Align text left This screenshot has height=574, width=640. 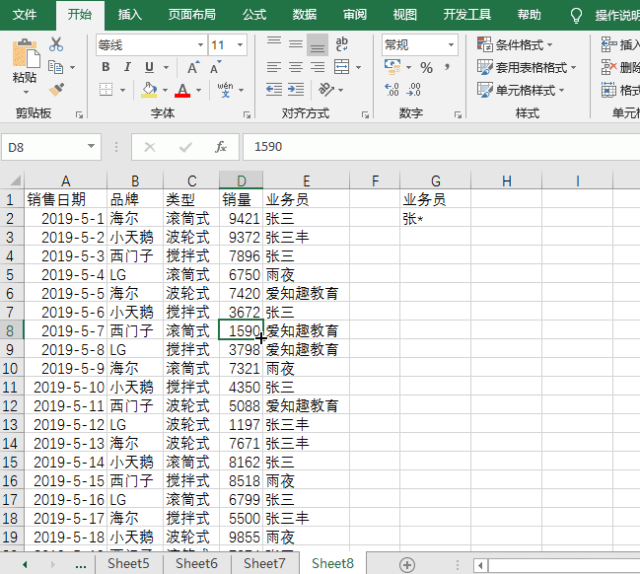[x=274, y=67]
